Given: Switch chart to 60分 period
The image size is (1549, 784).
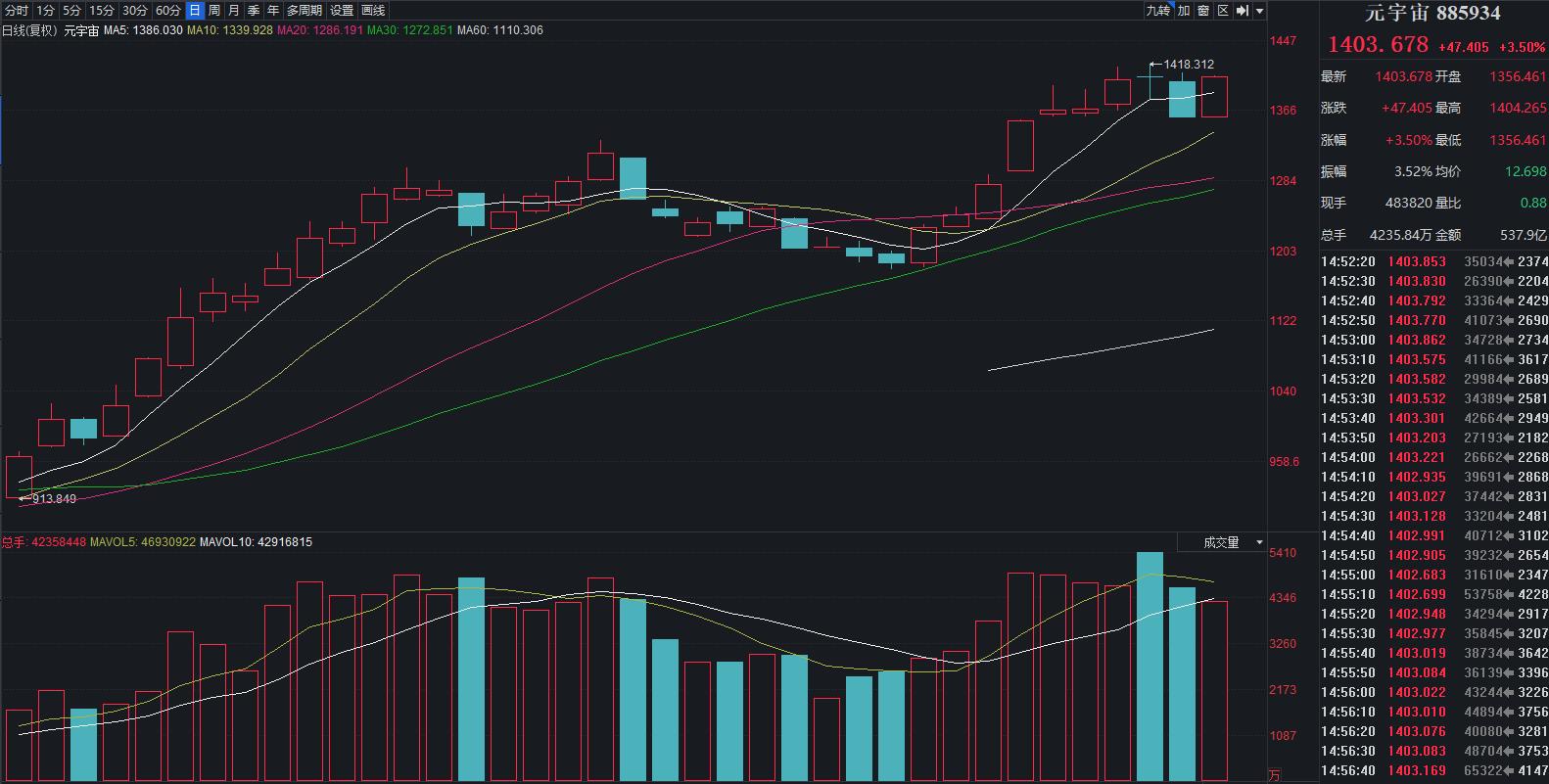Looking at the screenshot, I should click(x=168, y=11).
